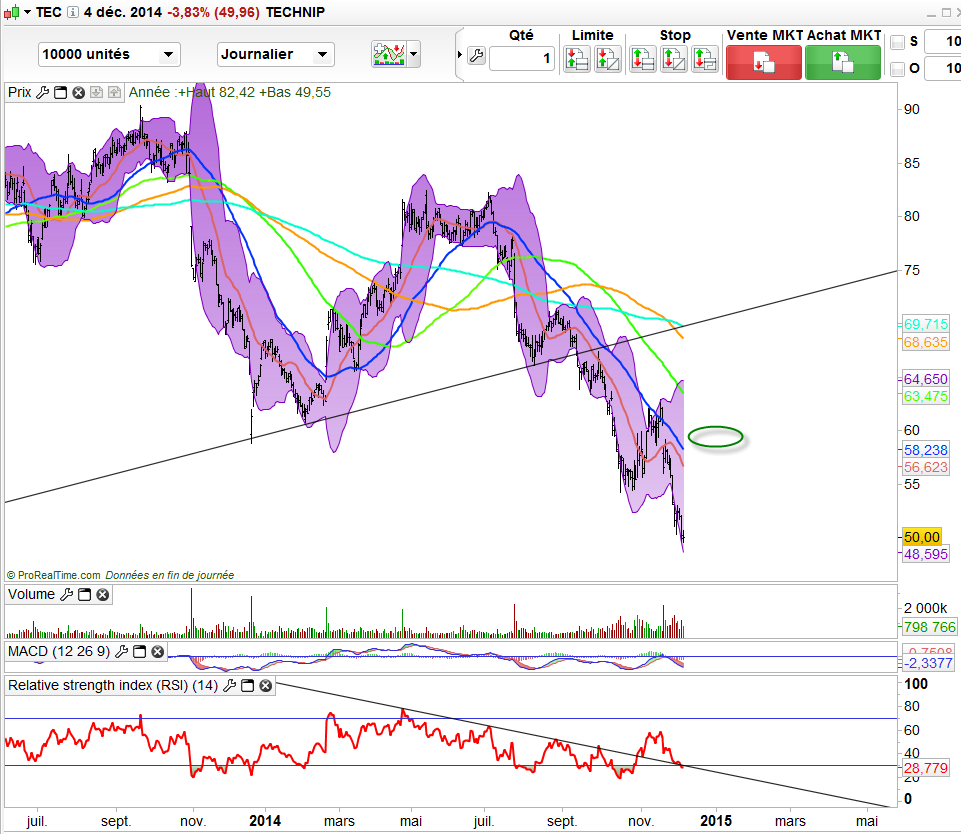Viewport: 961px width, 834px height.
Task: Open order panel settings wrench
Action: point(476,56)
